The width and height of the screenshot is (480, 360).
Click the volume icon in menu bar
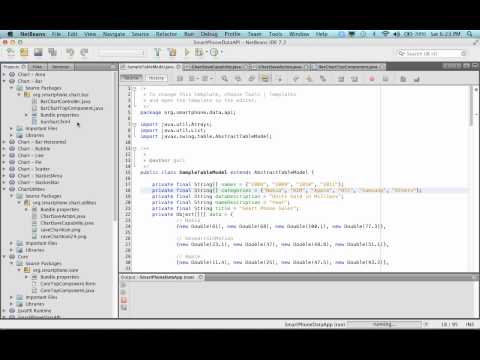tap(396, 34)
